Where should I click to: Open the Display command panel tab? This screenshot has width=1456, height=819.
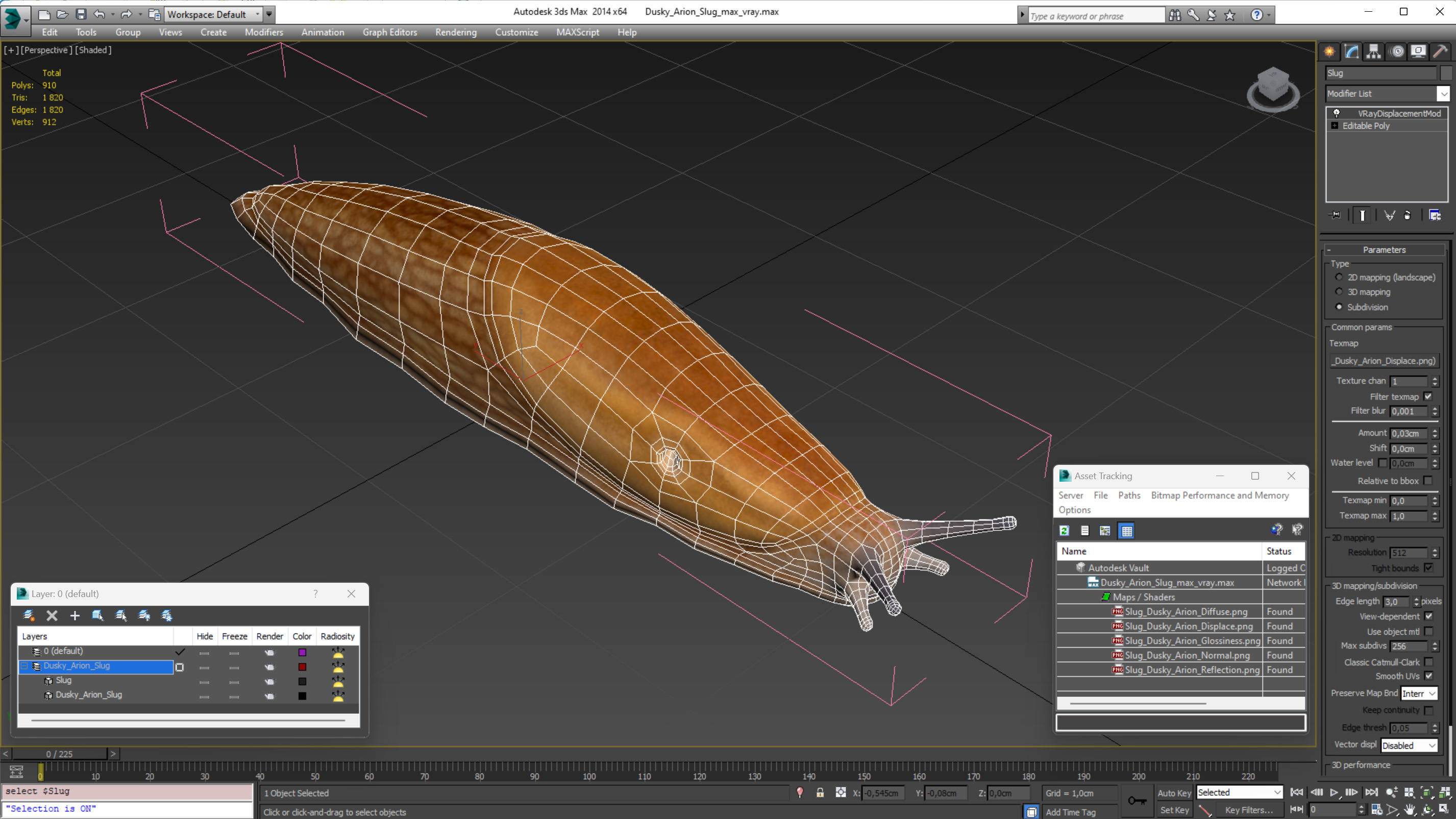coord(1418,52)
